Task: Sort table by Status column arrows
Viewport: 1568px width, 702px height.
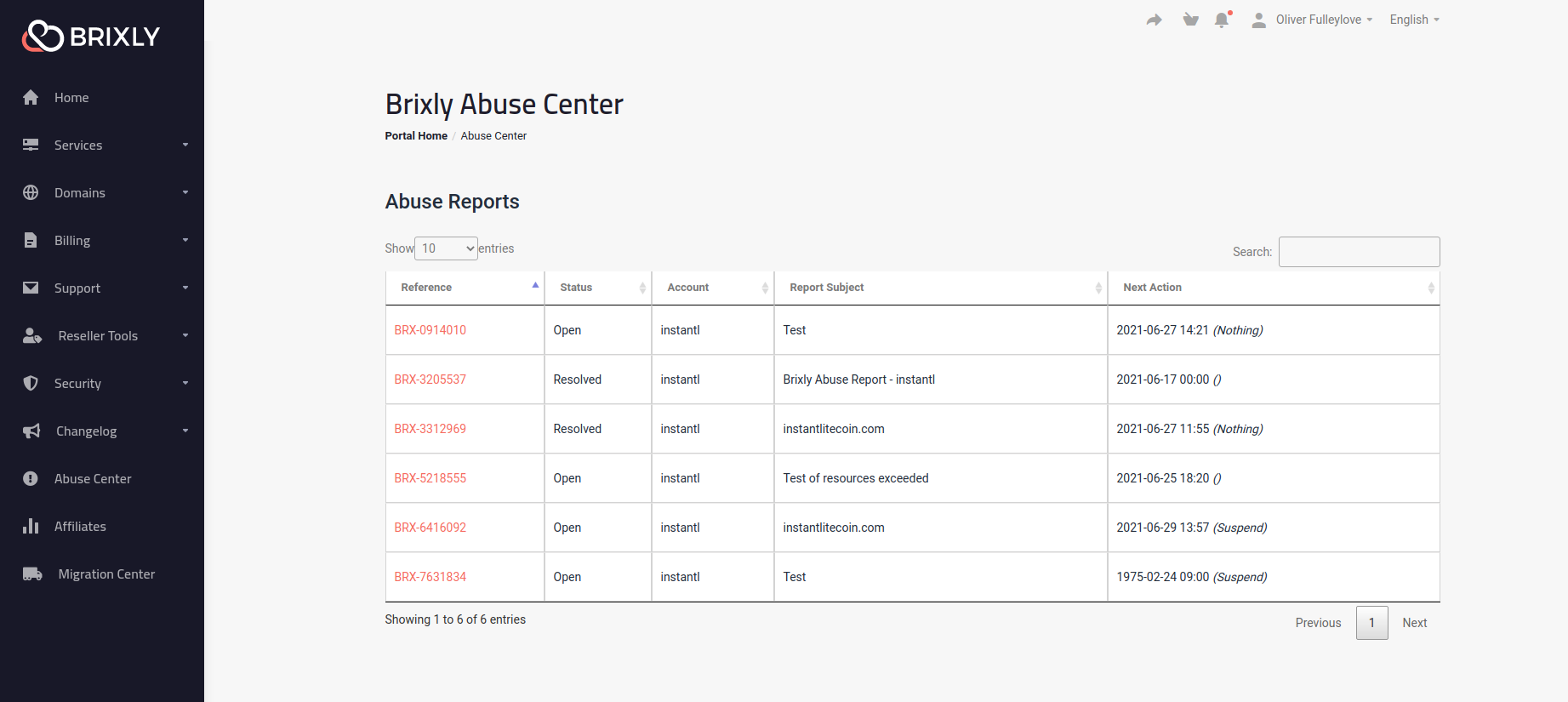Action: (x=642, y=288)
